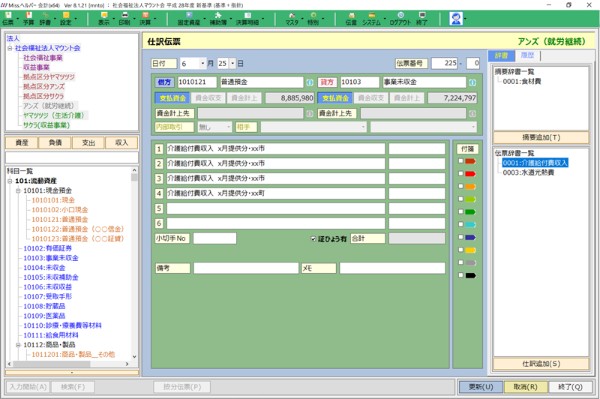Click the 貸方 button
The image size is (600, 399).
[x=327, y=82]
